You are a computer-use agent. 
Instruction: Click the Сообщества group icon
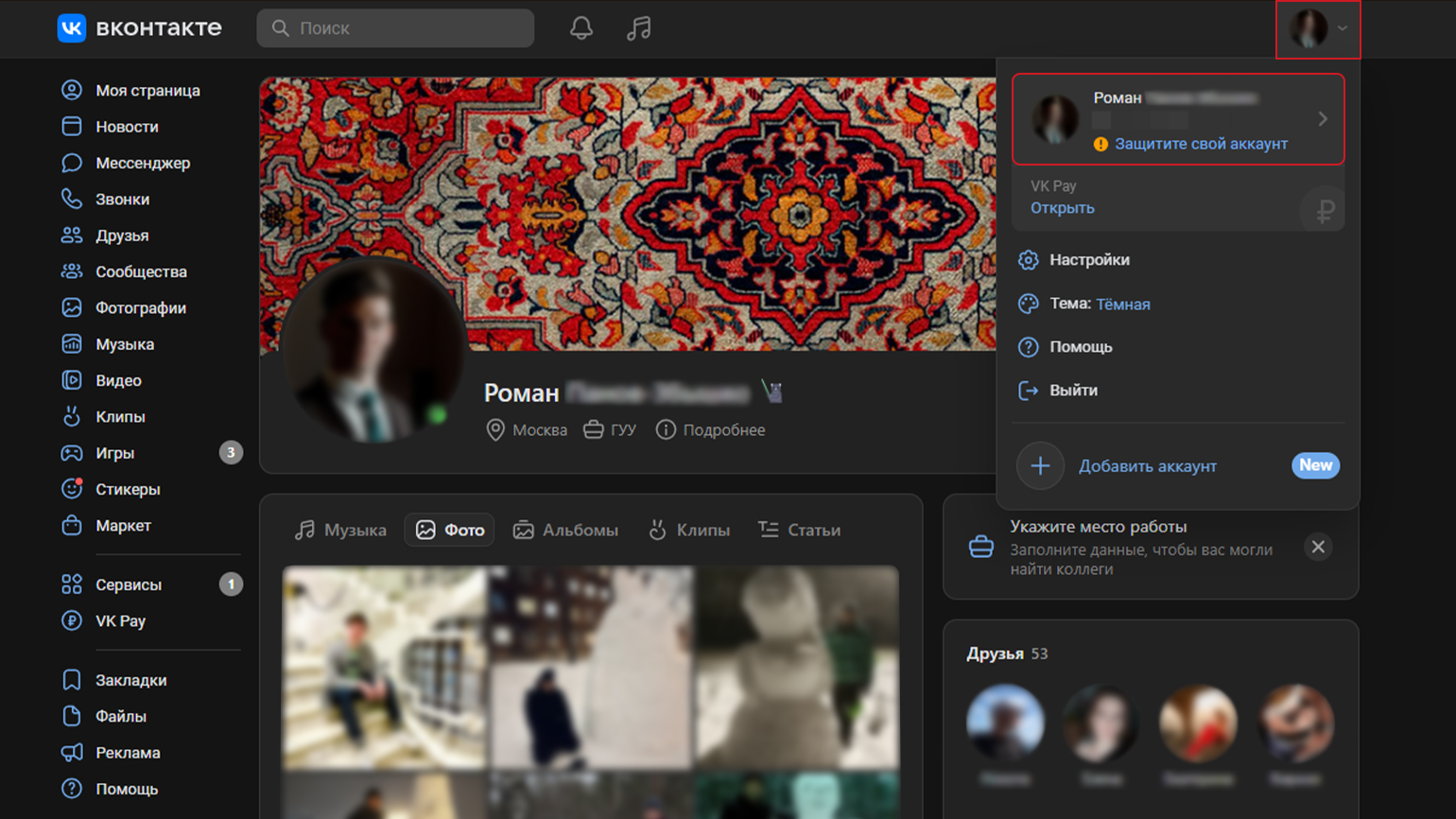point(72,271)
